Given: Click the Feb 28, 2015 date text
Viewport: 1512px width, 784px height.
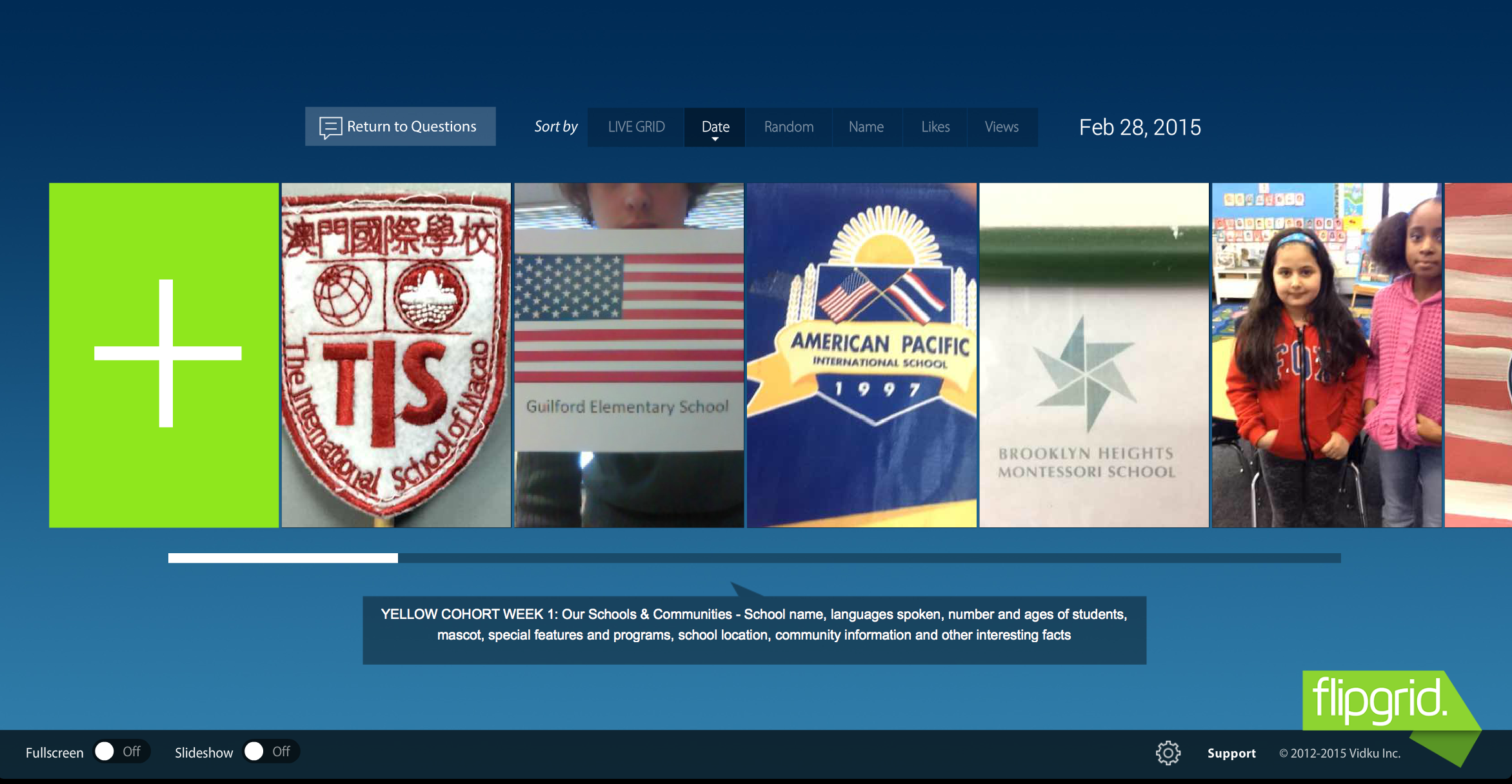Looking at the screenshot, I should [1140, 127].
